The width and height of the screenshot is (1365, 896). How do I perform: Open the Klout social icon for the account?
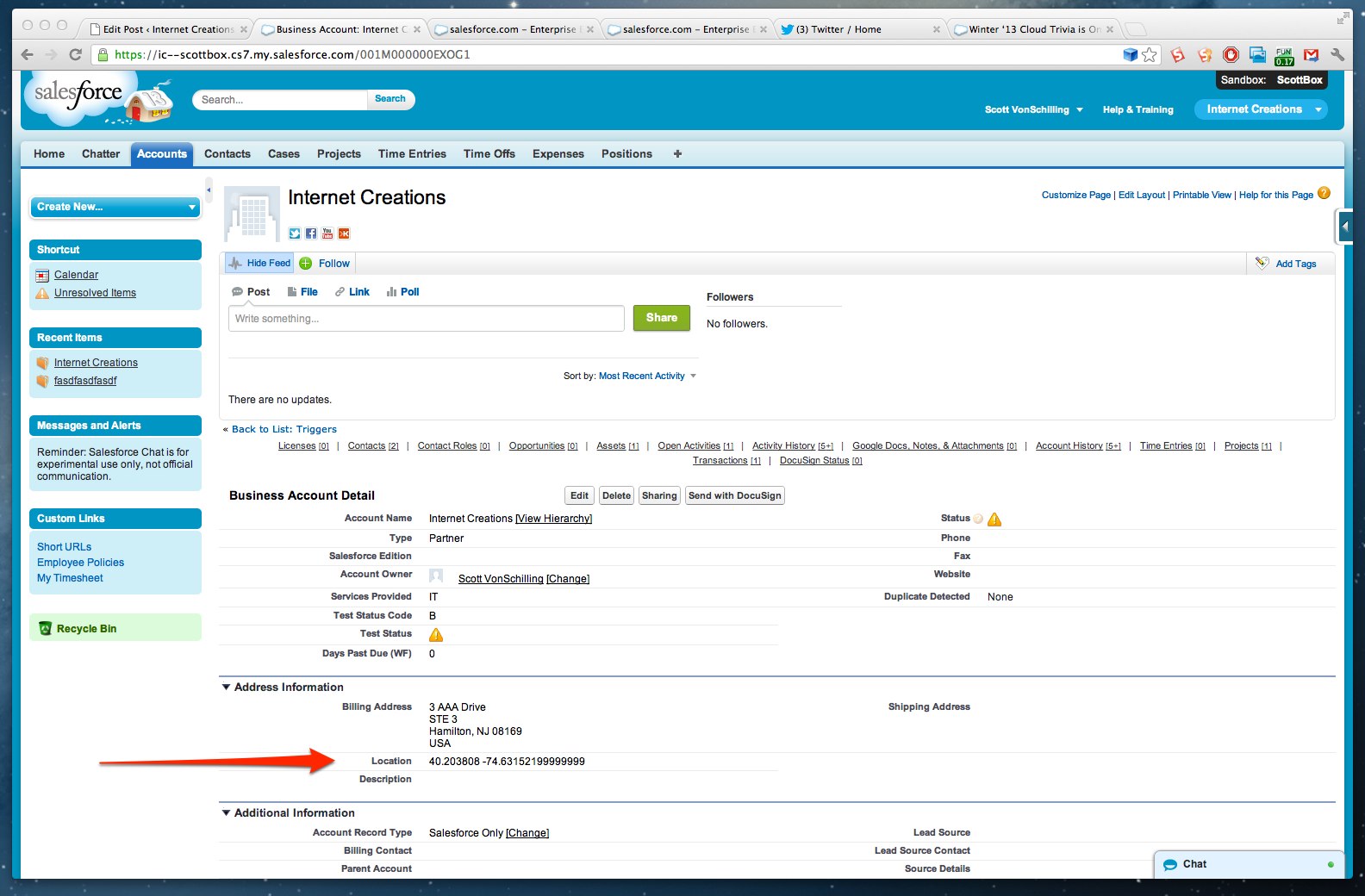click(x=344, y=233)
